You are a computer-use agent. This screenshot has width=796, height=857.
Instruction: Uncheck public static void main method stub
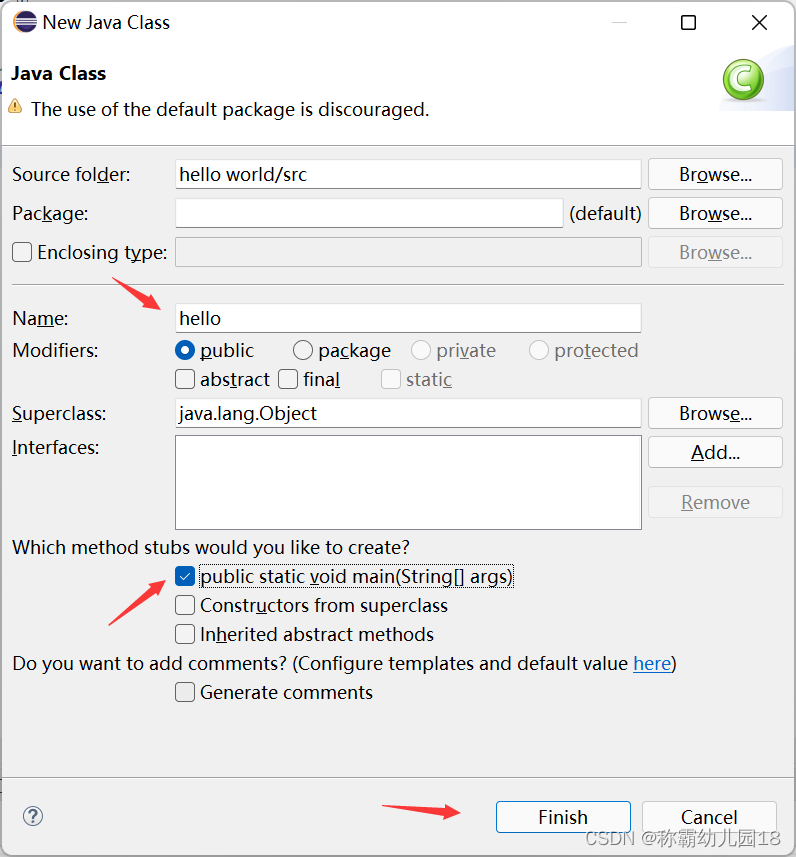click(x=185, y=576)
